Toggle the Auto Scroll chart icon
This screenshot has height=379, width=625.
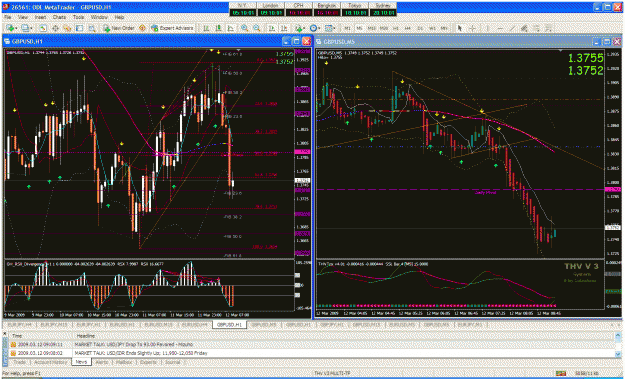point(272,28)
